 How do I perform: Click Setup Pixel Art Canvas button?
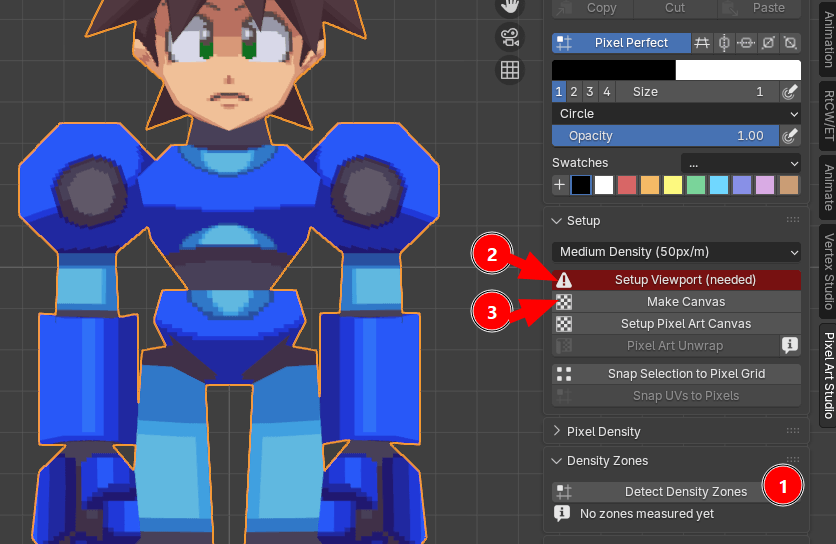(x=677, y=324)
